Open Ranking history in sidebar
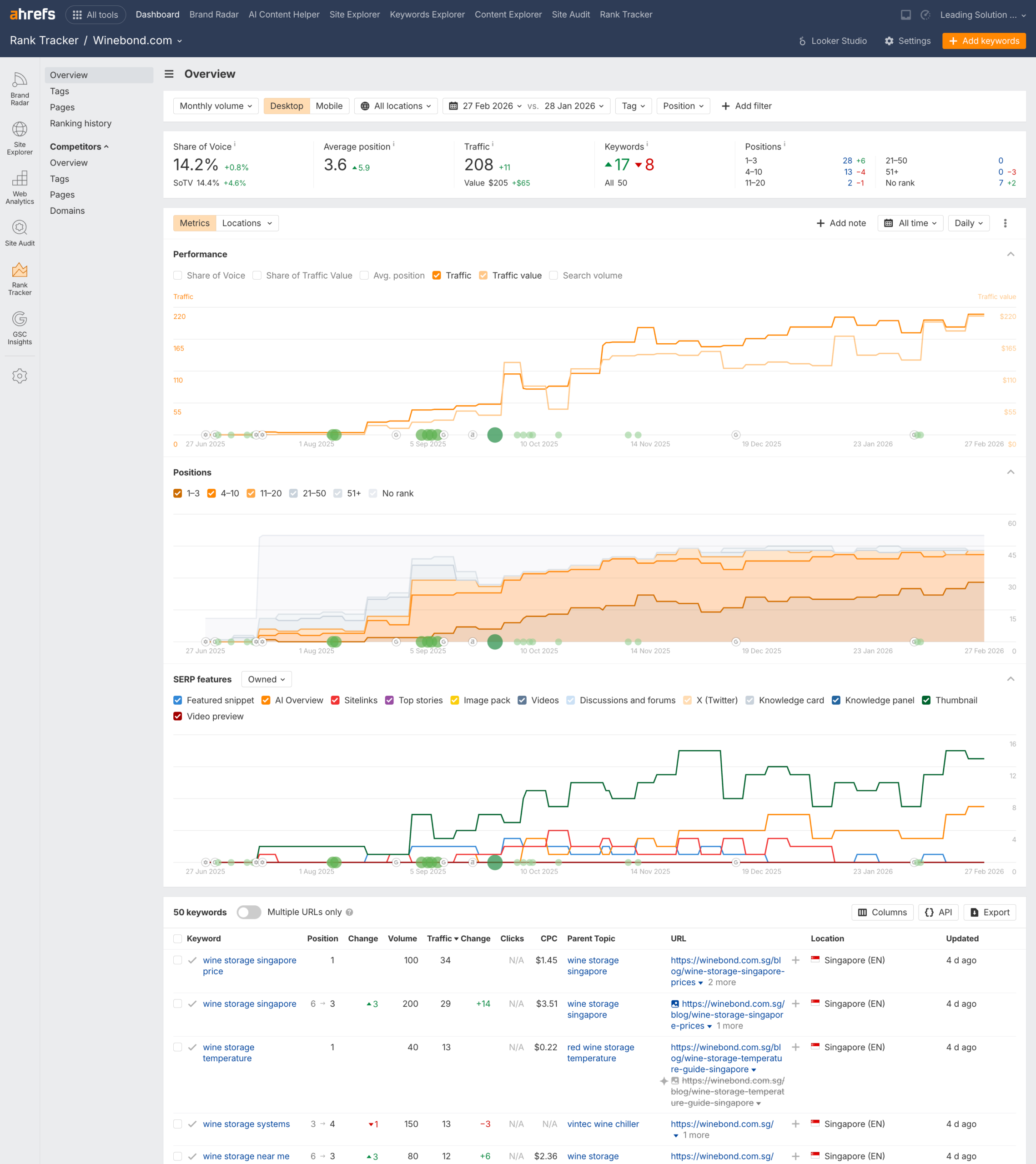 [80, 124]
